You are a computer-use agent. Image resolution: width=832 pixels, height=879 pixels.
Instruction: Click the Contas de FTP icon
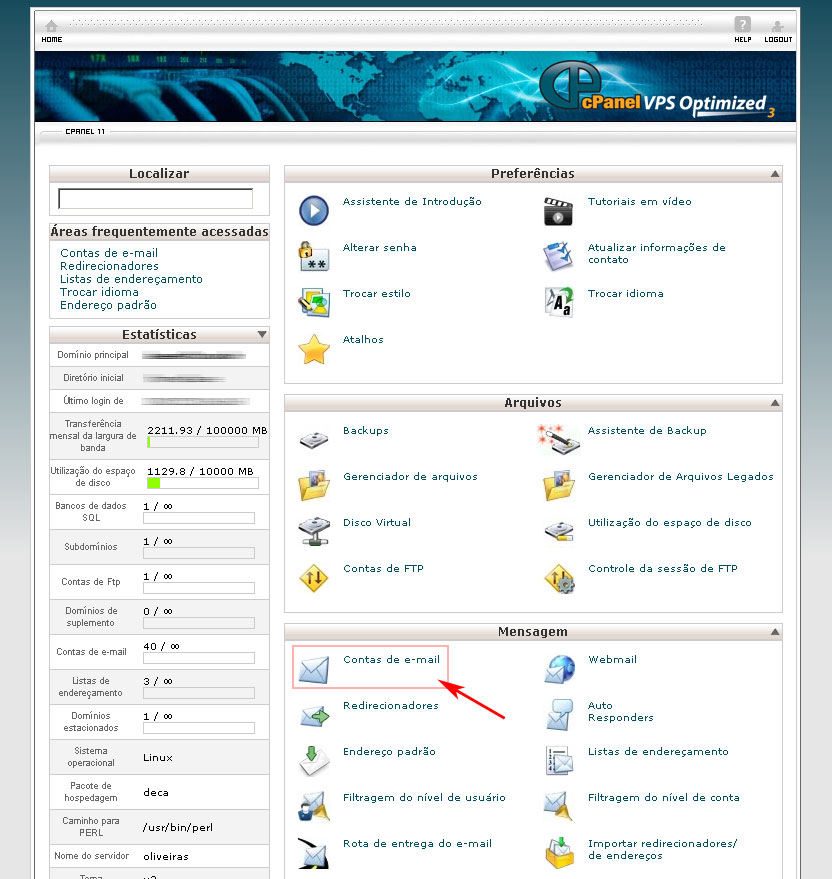click(314, 578)
